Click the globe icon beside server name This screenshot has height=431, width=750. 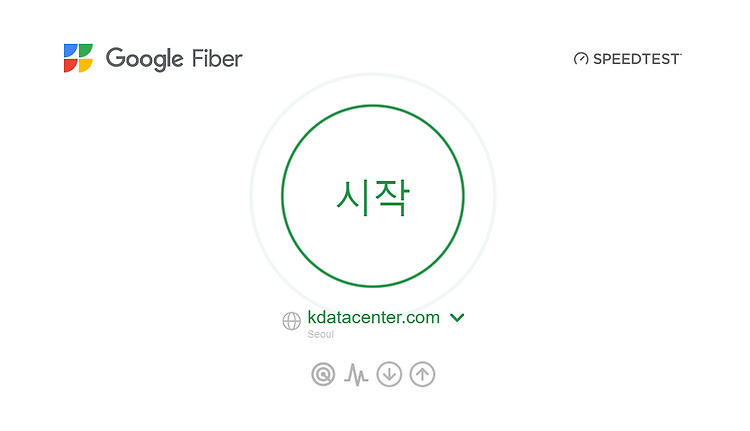291,321
